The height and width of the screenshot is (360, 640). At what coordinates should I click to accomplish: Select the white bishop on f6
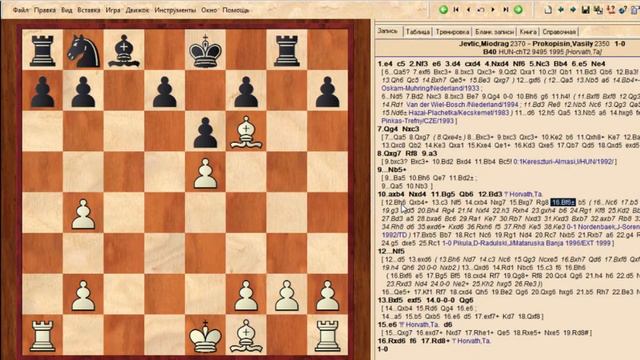pos(246,132)
